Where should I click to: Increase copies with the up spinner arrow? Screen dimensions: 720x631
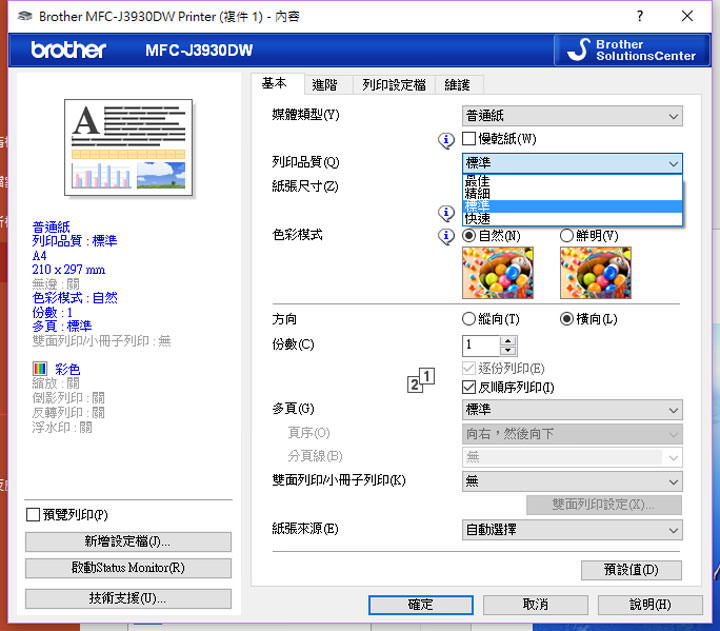click(x=508, y=341)
